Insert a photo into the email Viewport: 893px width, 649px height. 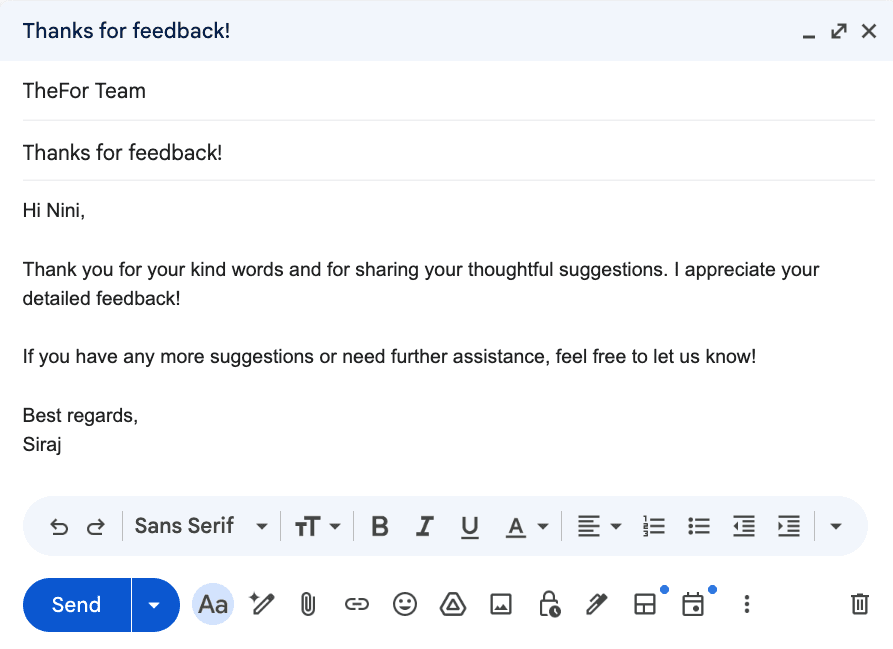(501, 604)
